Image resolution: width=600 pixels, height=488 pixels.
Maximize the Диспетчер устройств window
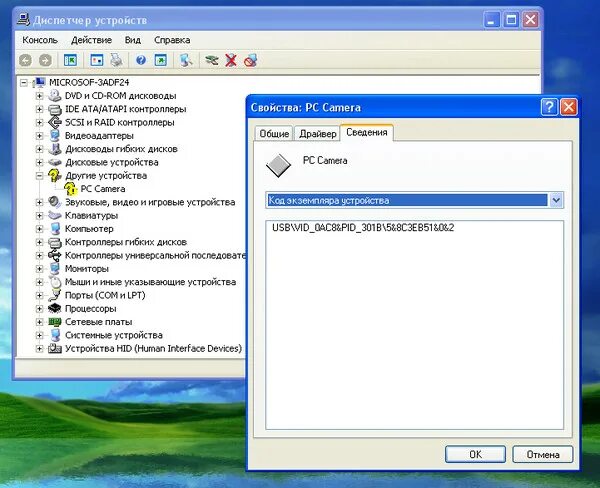[511, 20]
